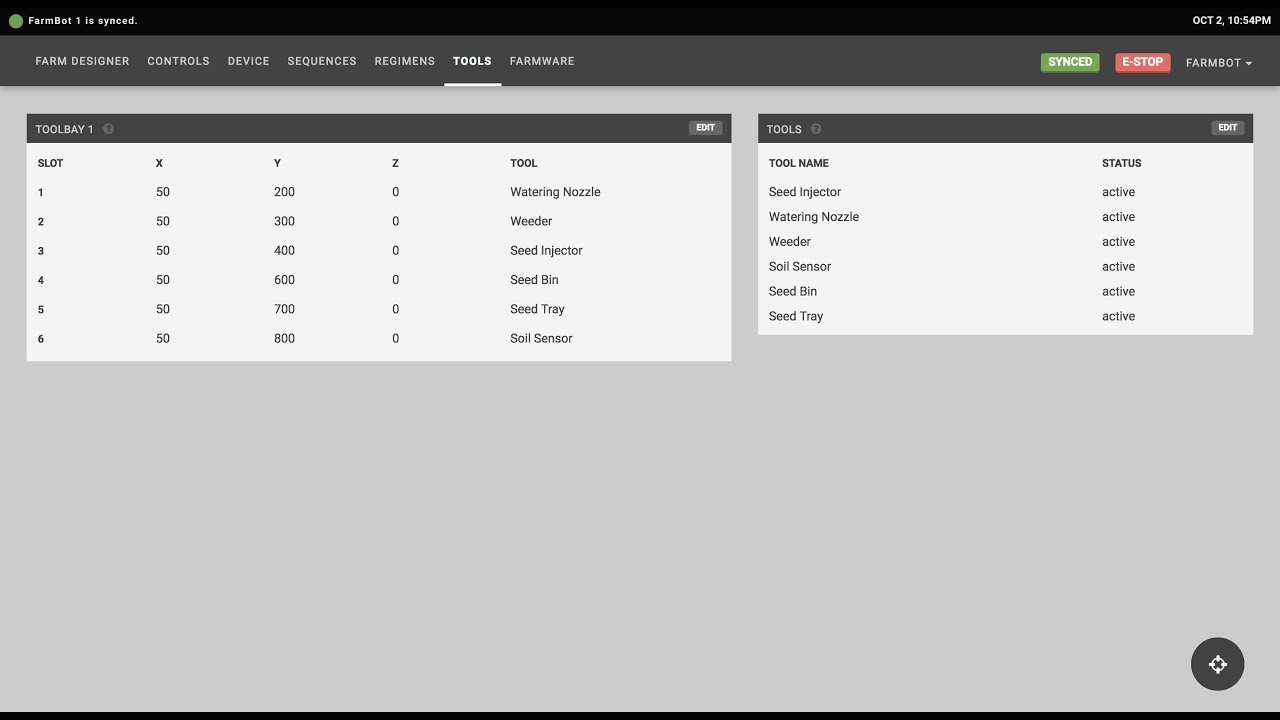Image resolution: width=1280 pixels, height=720 pixels.
Task: Click Y value 800 in Toolbay
Action: 284,338
